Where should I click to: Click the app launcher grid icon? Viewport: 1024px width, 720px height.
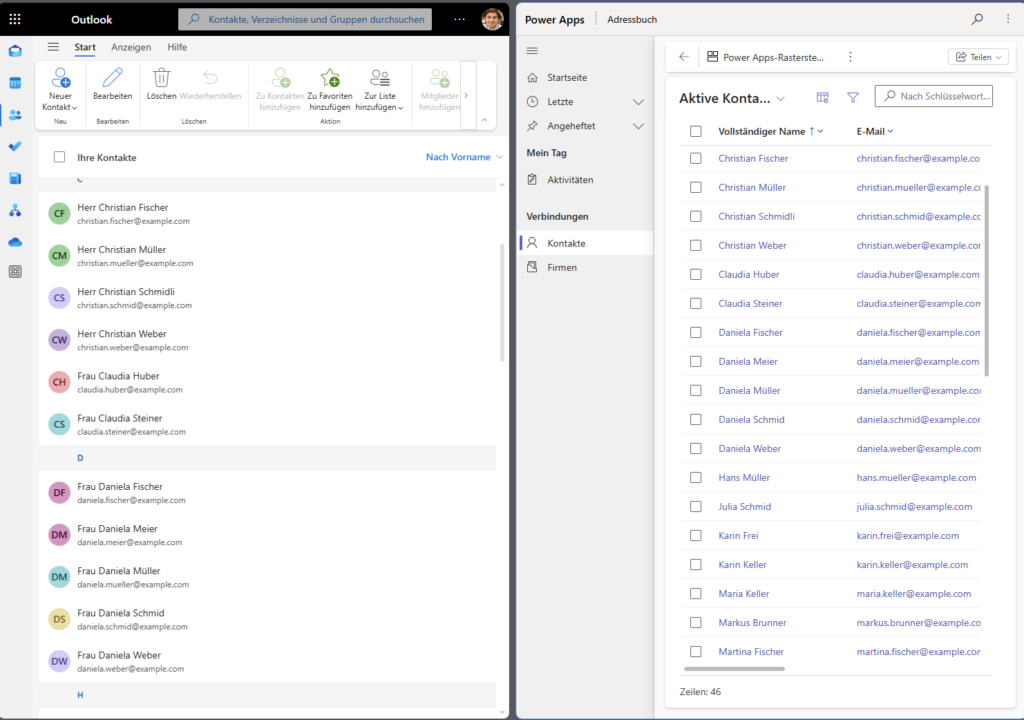[14, 18]
